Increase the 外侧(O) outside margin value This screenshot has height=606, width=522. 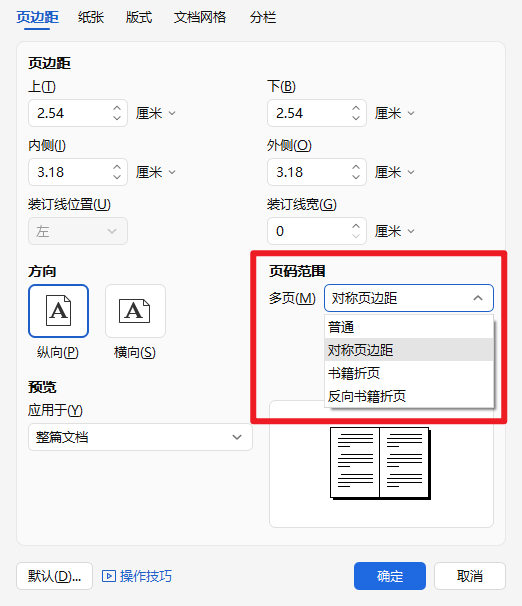click(x=356, y=167)
